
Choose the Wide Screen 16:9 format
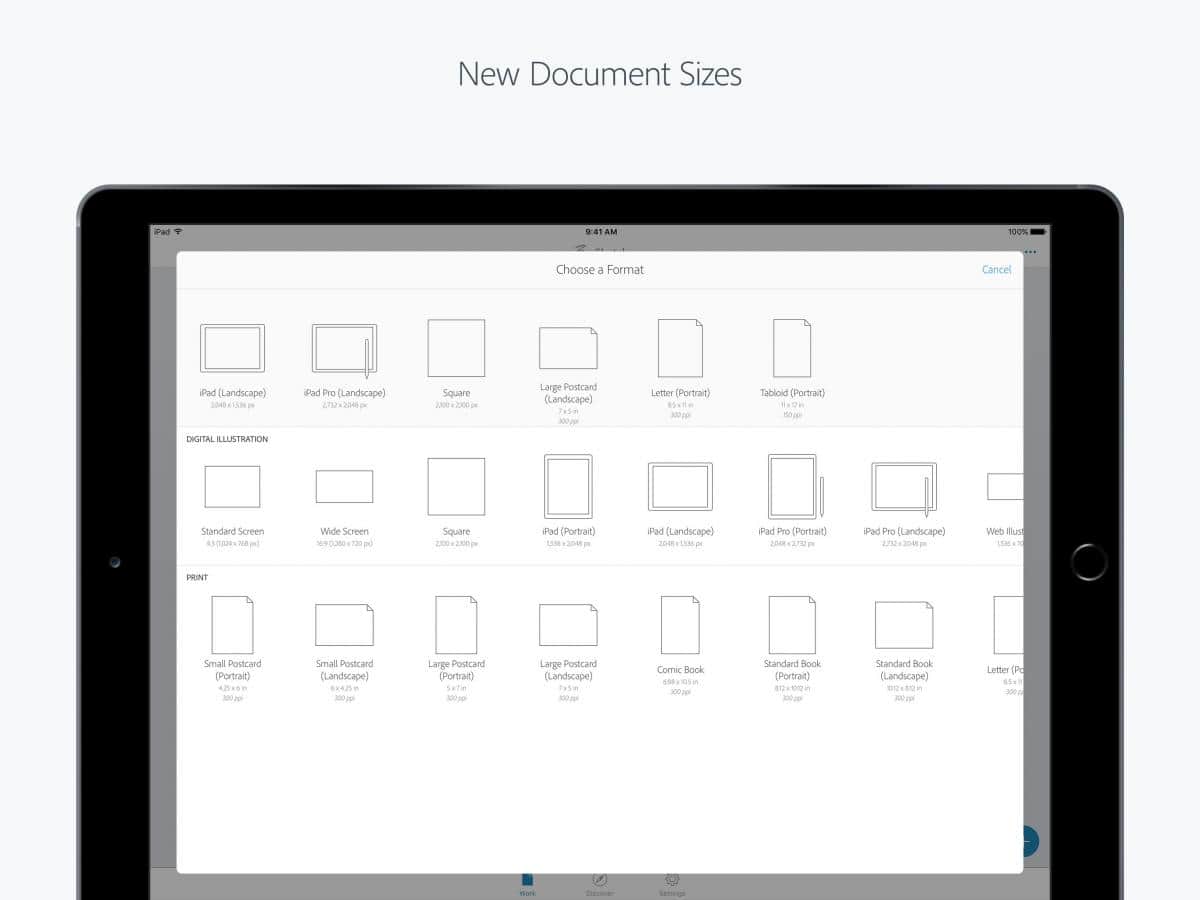[344, 487]
